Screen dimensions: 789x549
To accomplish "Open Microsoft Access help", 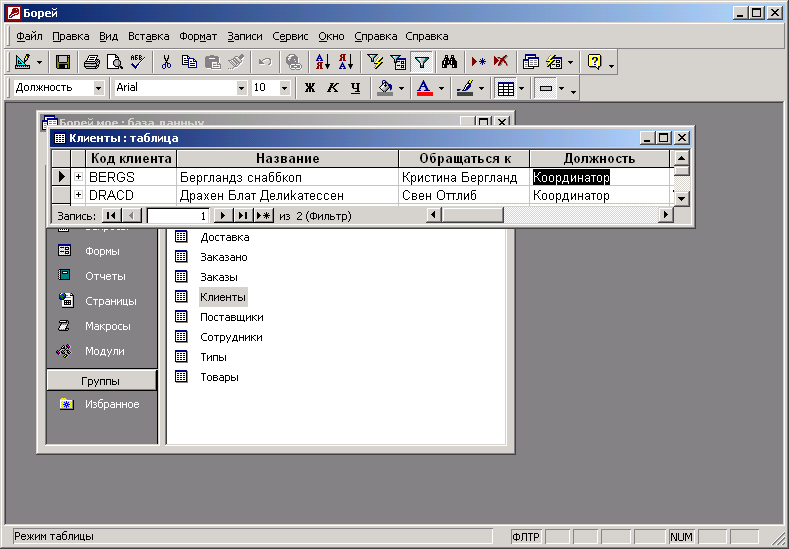I will pyautogui.click(x=594, y=62).
